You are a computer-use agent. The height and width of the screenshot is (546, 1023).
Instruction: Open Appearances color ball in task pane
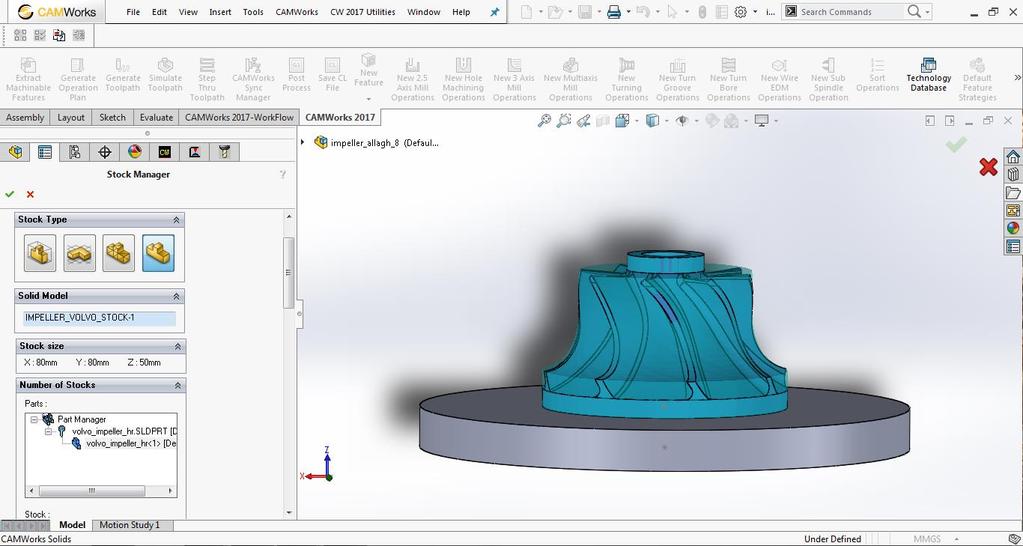[x=1013, y=228]
